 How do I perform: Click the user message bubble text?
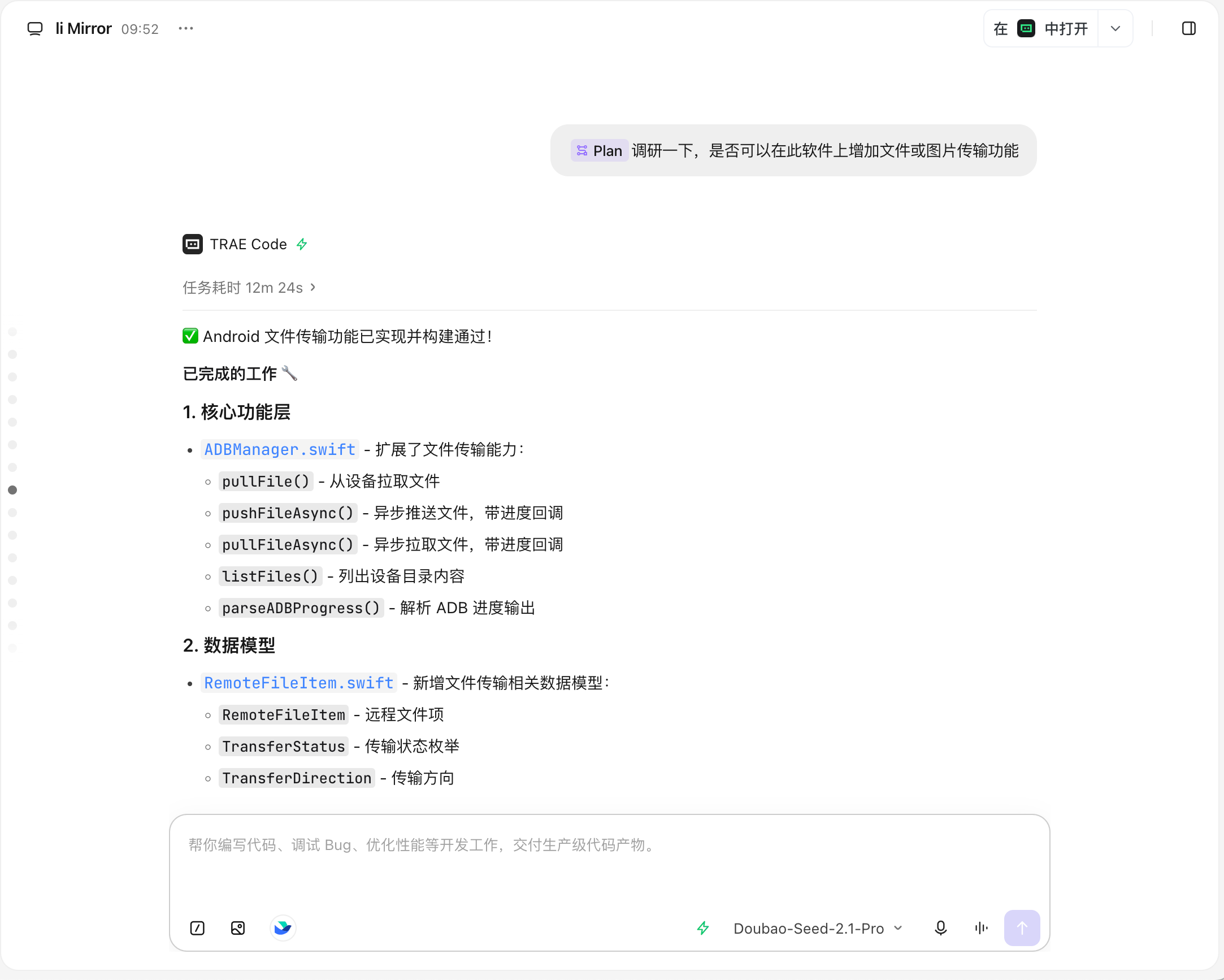click(825, 151)
